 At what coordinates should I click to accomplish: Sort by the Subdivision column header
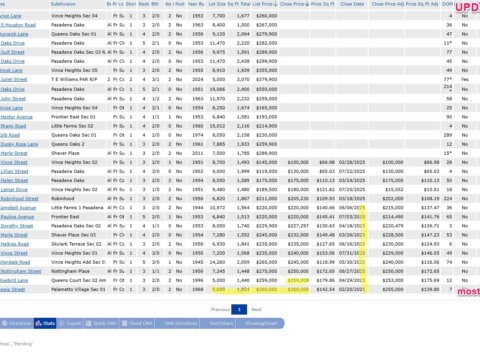(x=63, y=4)
